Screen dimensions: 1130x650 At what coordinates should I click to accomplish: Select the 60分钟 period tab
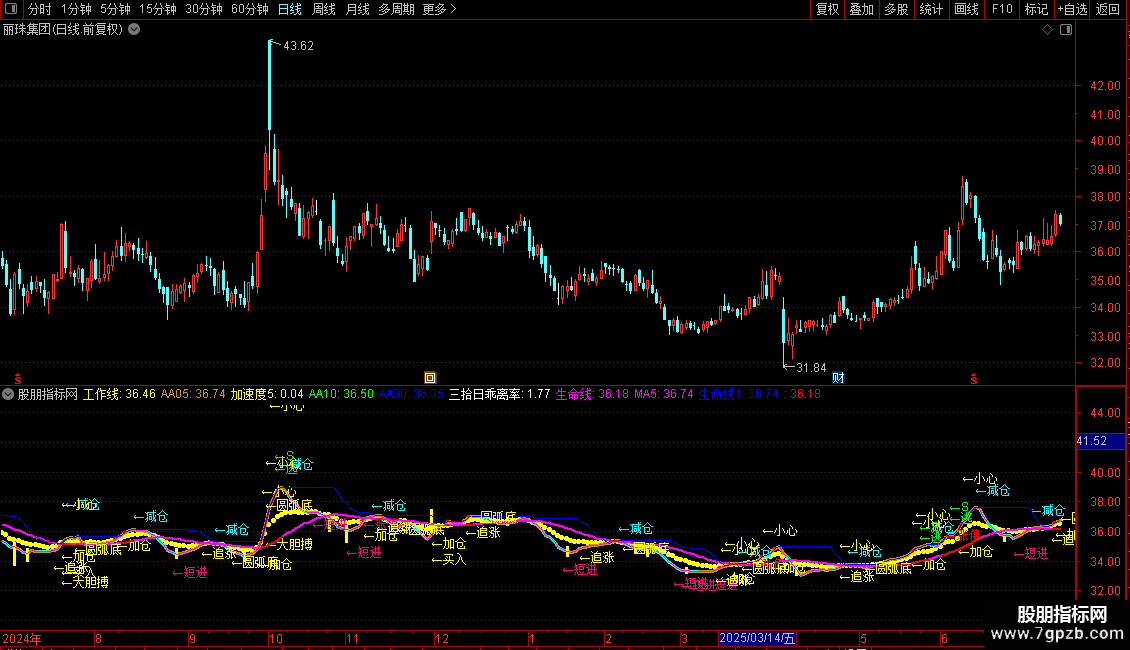click(x=249, y=9)
